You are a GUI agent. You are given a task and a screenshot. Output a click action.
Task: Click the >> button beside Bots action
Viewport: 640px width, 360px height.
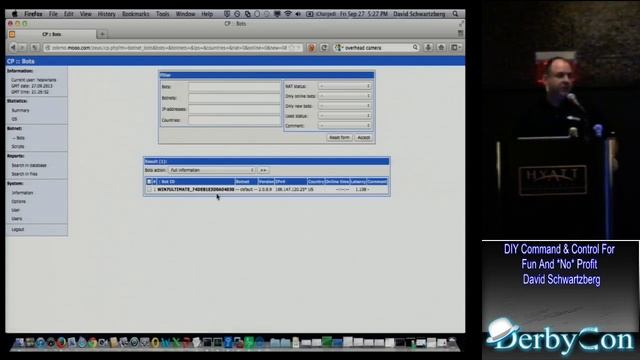point(263,170)
